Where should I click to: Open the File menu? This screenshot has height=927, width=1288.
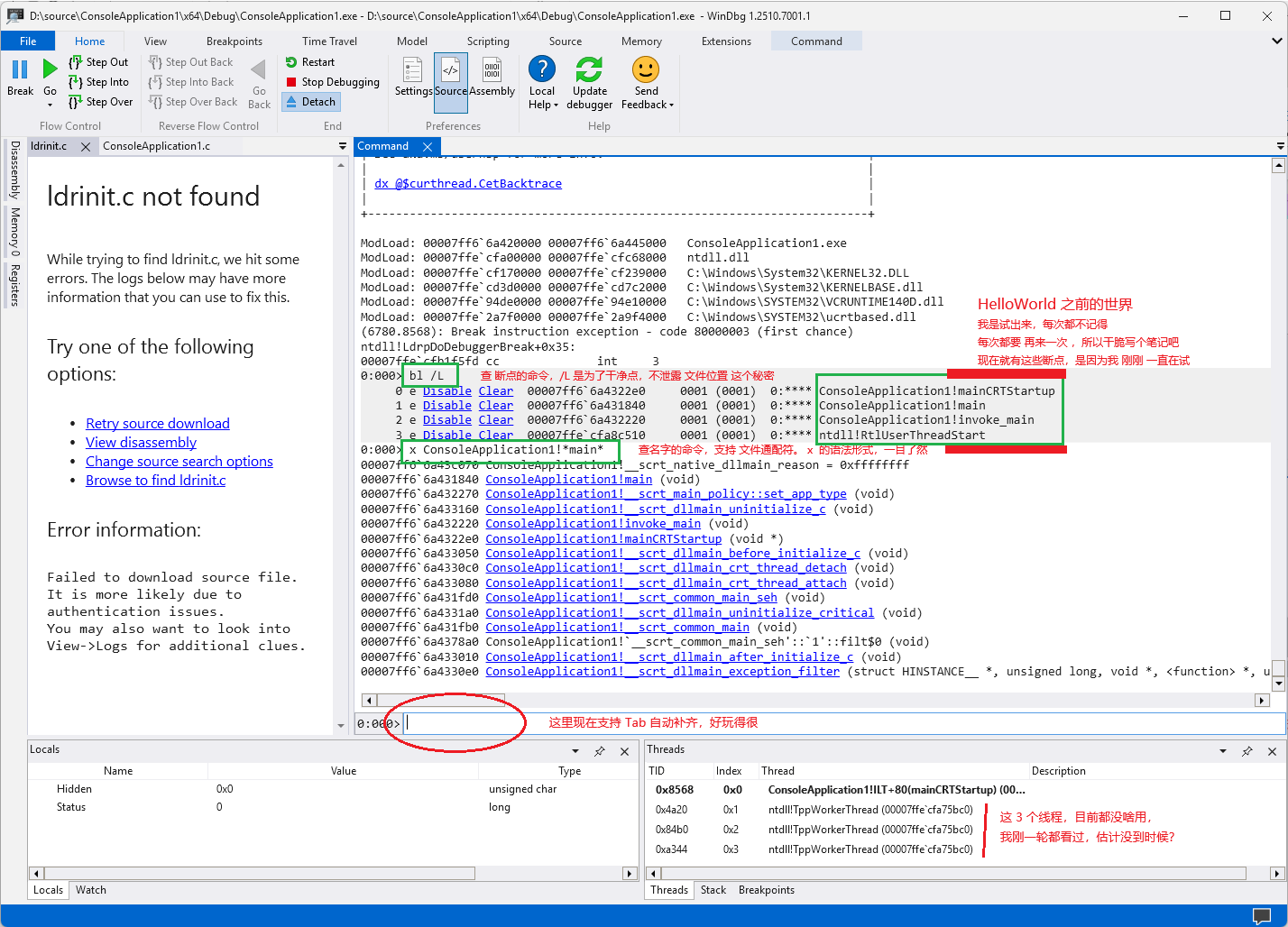click(x=28, y=41)
